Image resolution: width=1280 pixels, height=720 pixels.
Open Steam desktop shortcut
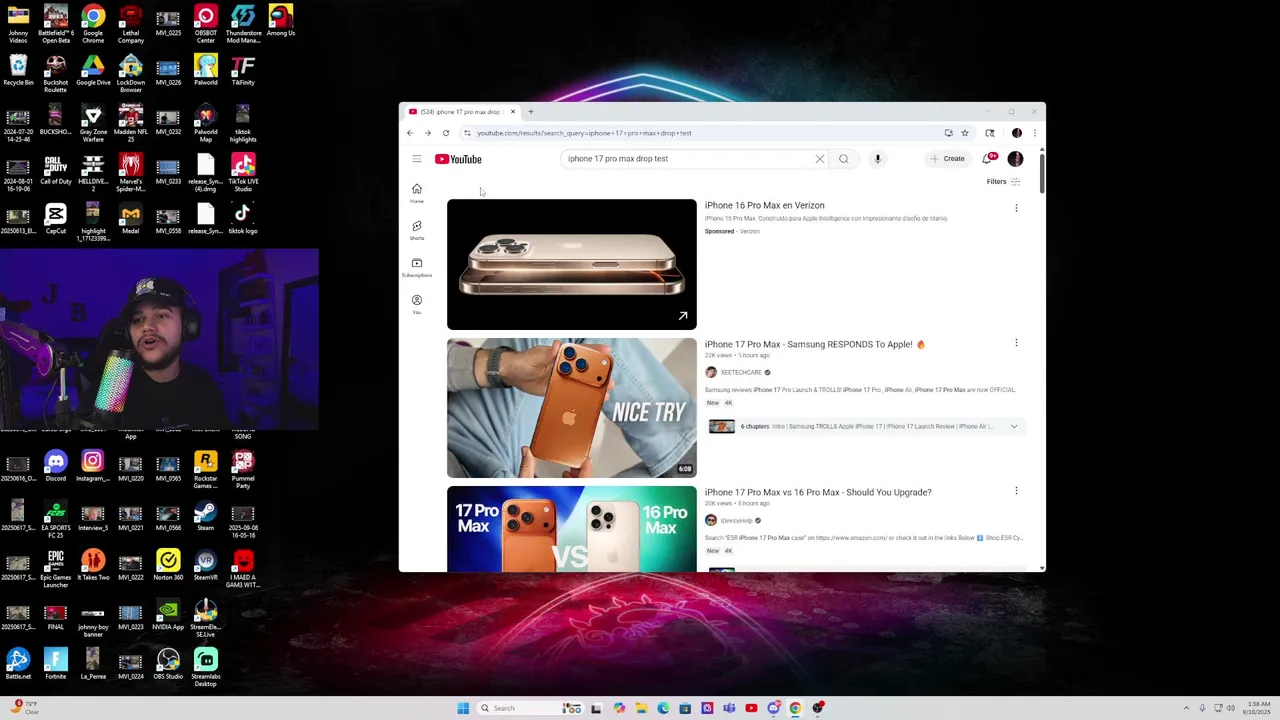coord(205,516)
